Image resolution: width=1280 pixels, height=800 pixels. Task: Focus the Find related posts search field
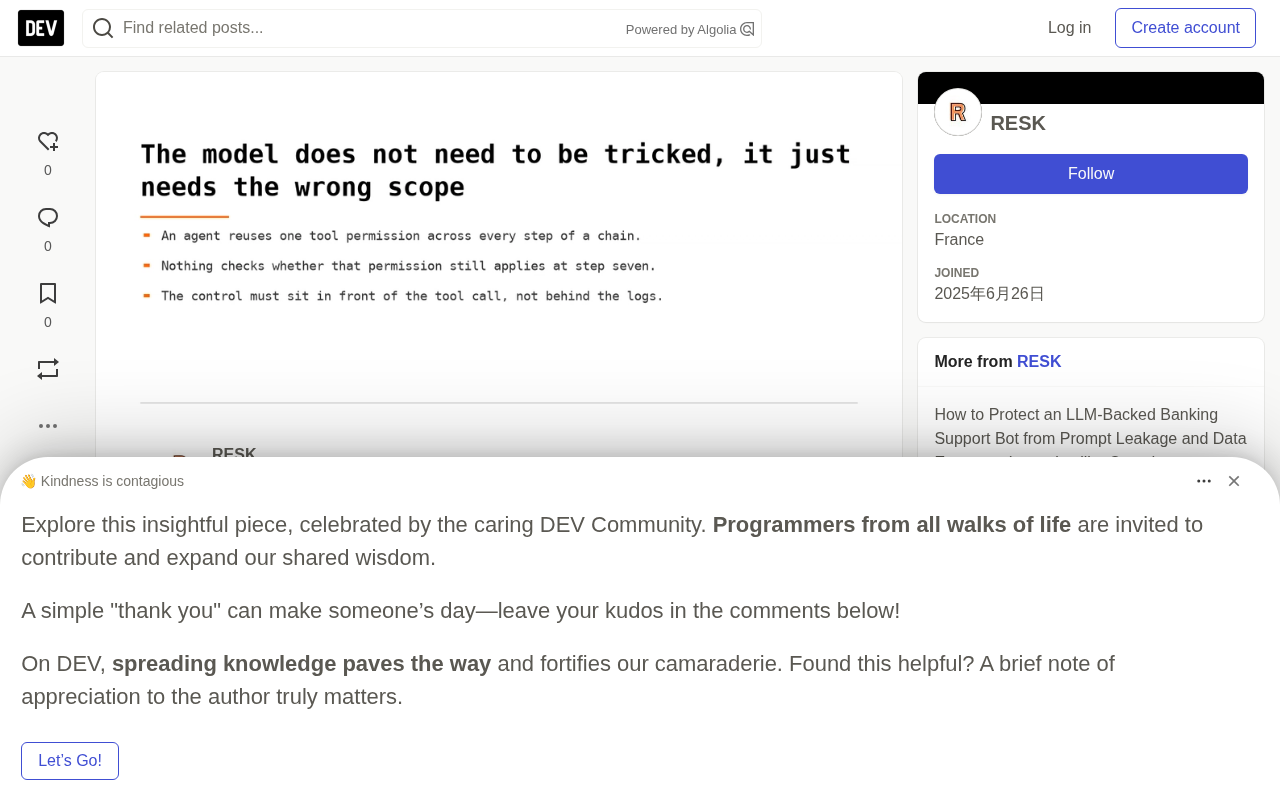(x=422, y=28)
